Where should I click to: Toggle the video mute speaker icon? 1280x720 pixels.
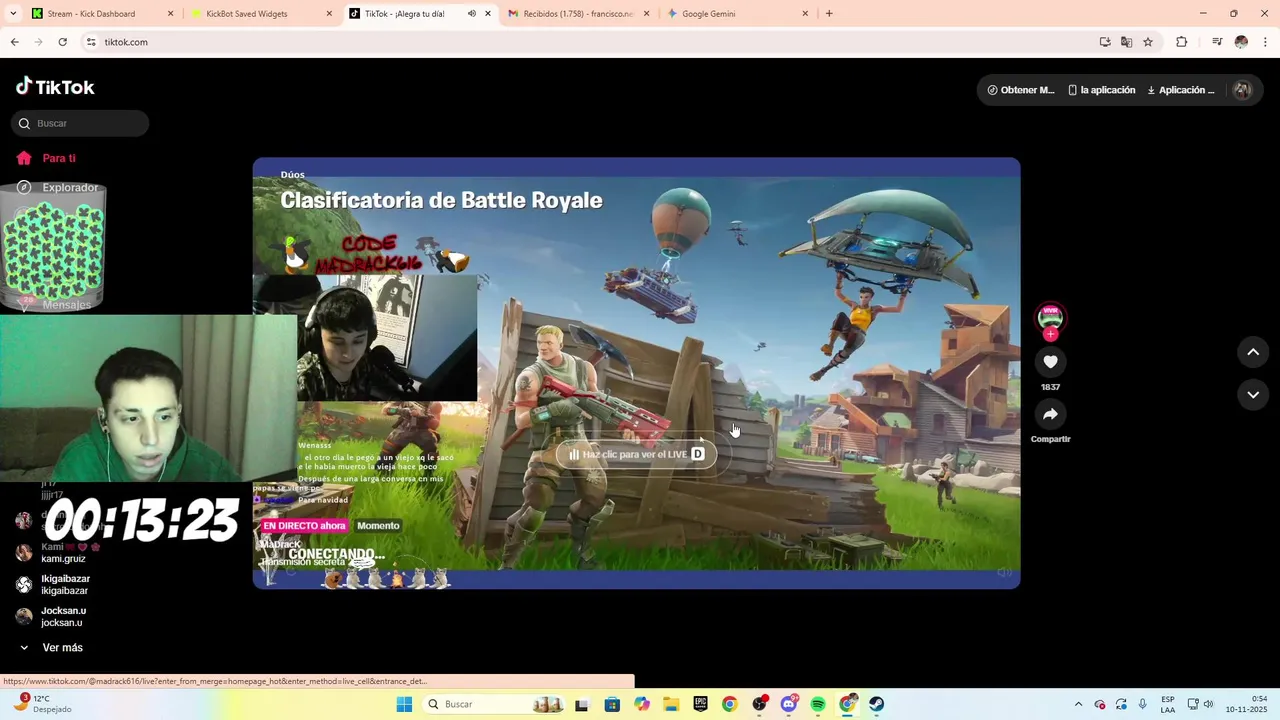click(x=1004, y=573)
